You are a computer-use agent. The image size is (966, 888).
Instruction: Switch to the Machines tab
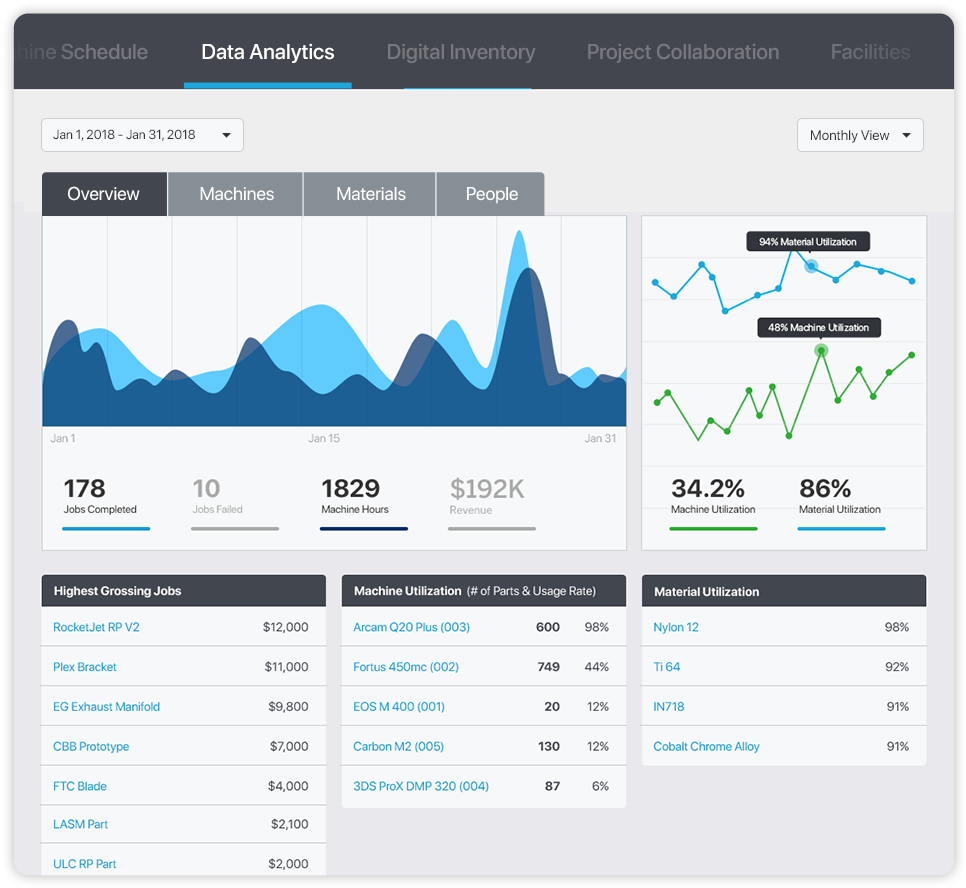[x=236, y=194]
